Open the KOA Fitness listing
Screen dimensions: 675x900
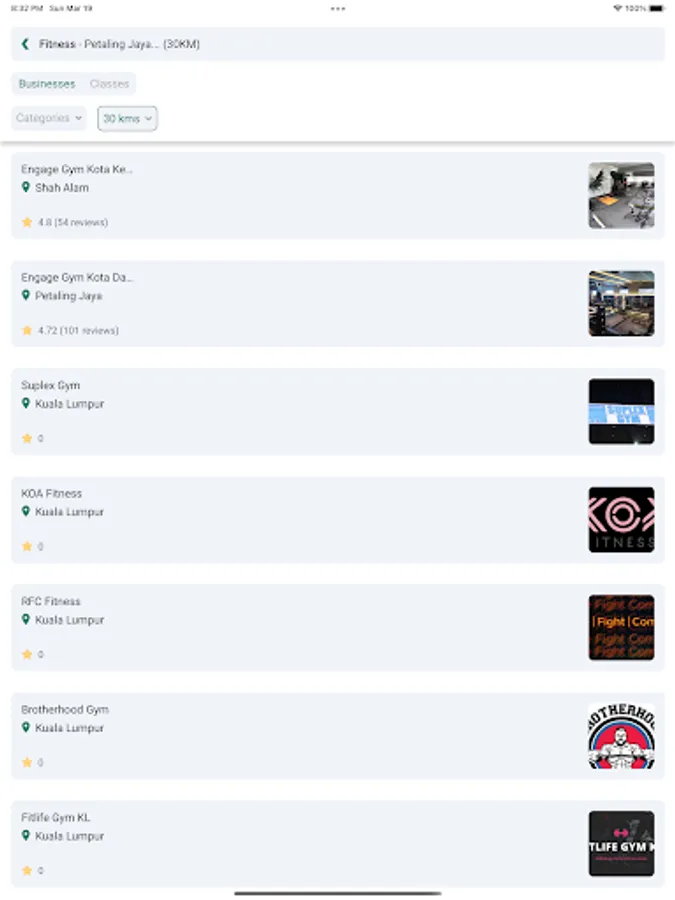338,519
